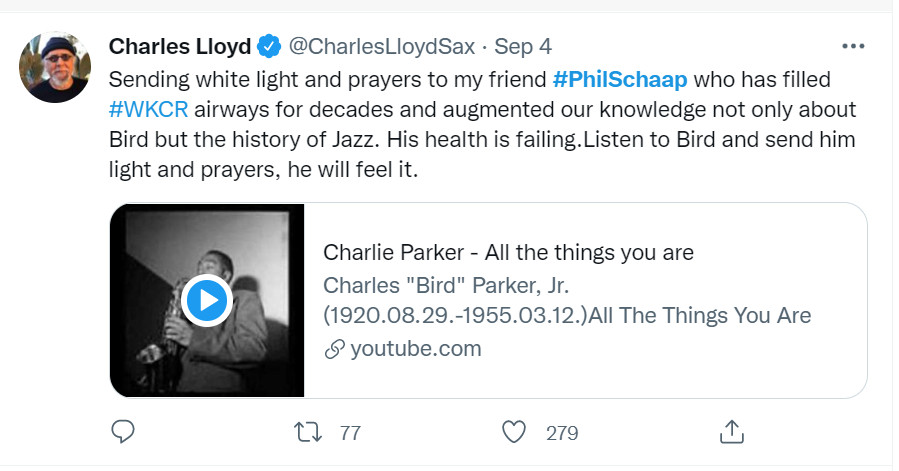Open the #WKCR hashtag

tap(148, 109)
